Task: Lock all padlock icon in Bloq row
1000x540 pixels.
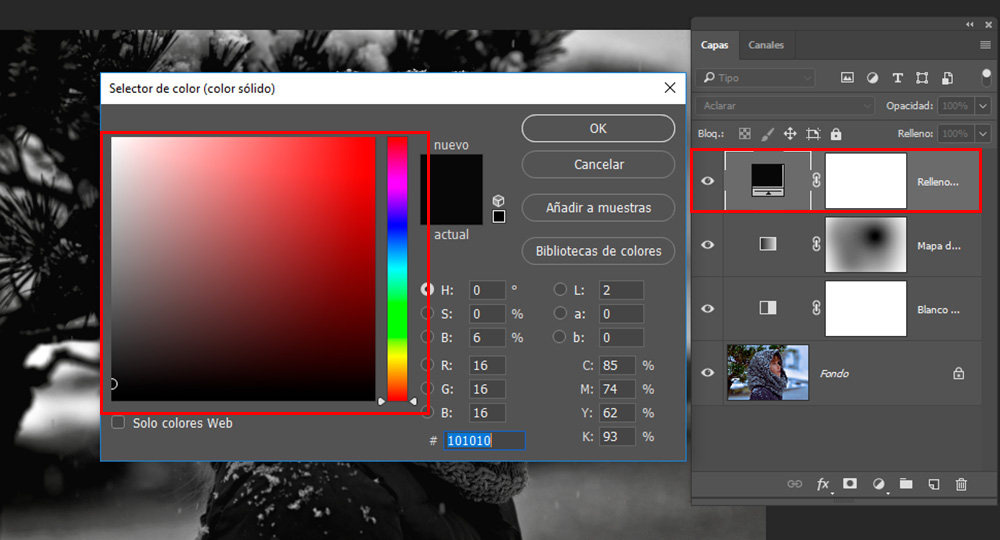Action: [836, 134]
